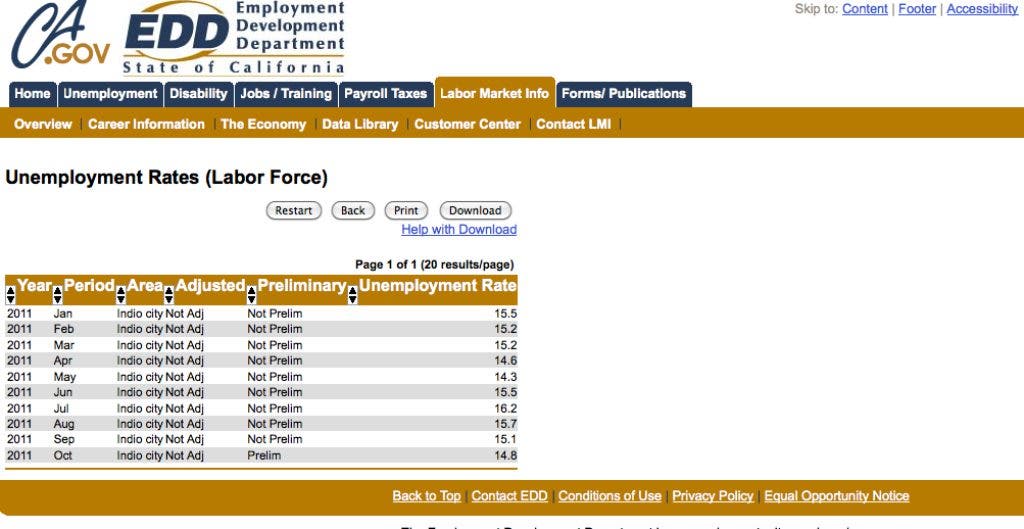Skip to Footer link
Screen dimensions: 1024x529
tap(917, 9)
